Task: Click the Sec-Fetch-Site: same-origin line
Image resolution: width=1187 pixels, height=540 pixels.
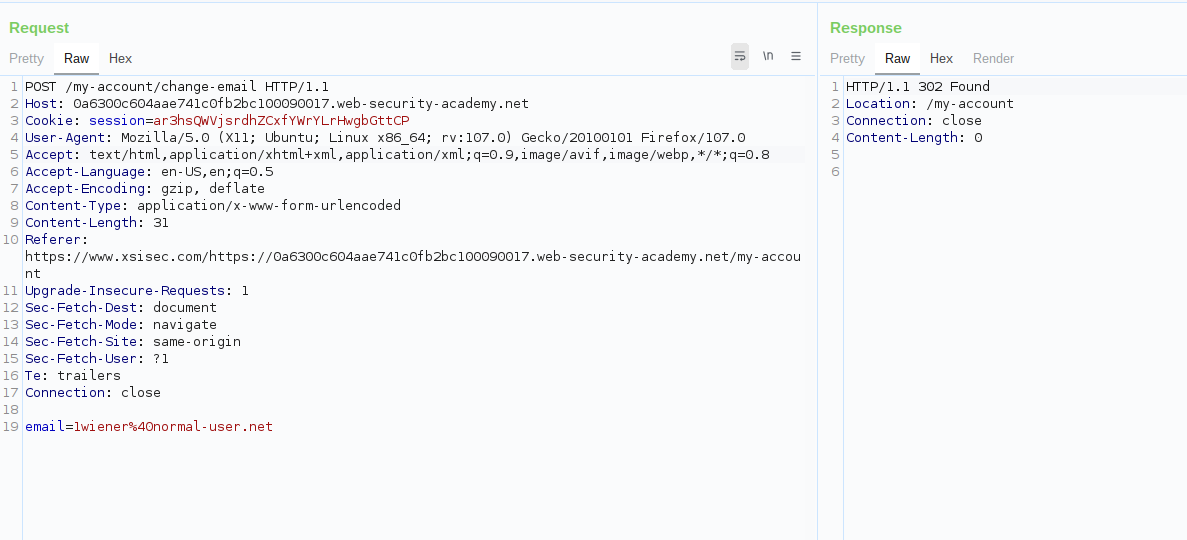Action: pos(133,342)
